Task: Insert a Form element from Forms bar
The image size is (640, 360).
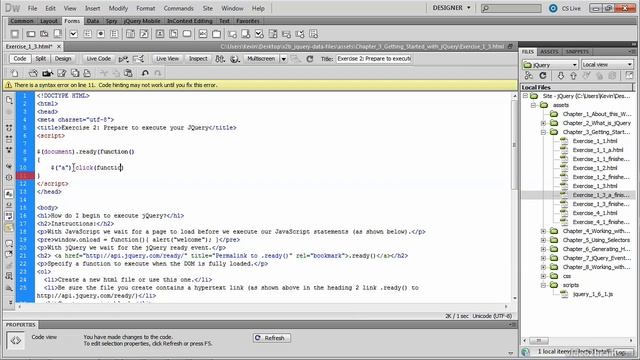Action: (15, 34)
